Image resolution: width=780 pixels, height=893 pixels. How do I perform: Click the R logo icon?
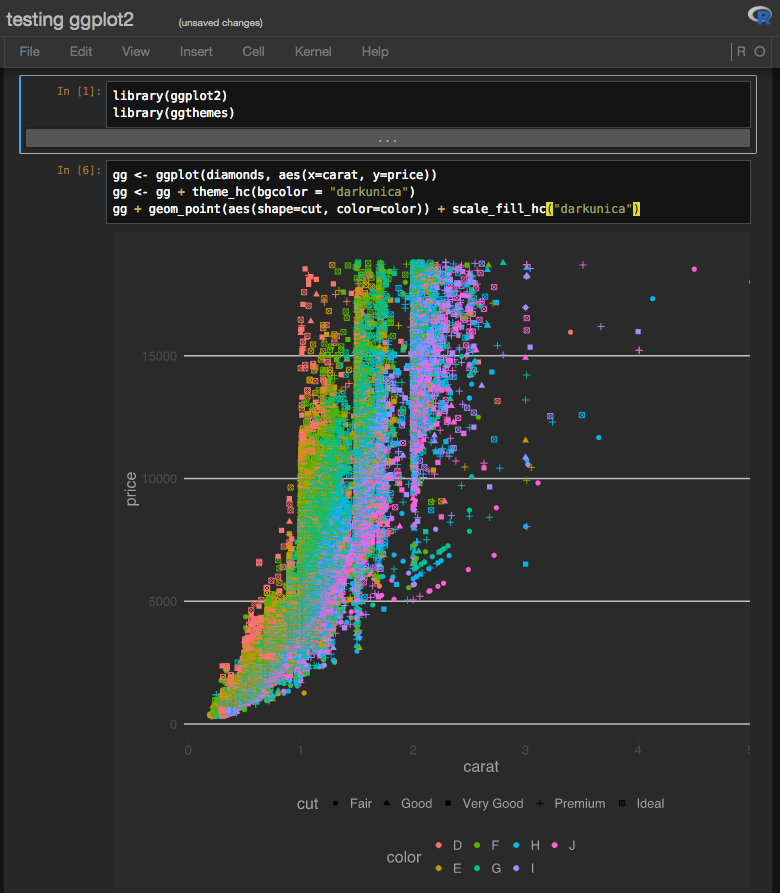coord(760,15)
